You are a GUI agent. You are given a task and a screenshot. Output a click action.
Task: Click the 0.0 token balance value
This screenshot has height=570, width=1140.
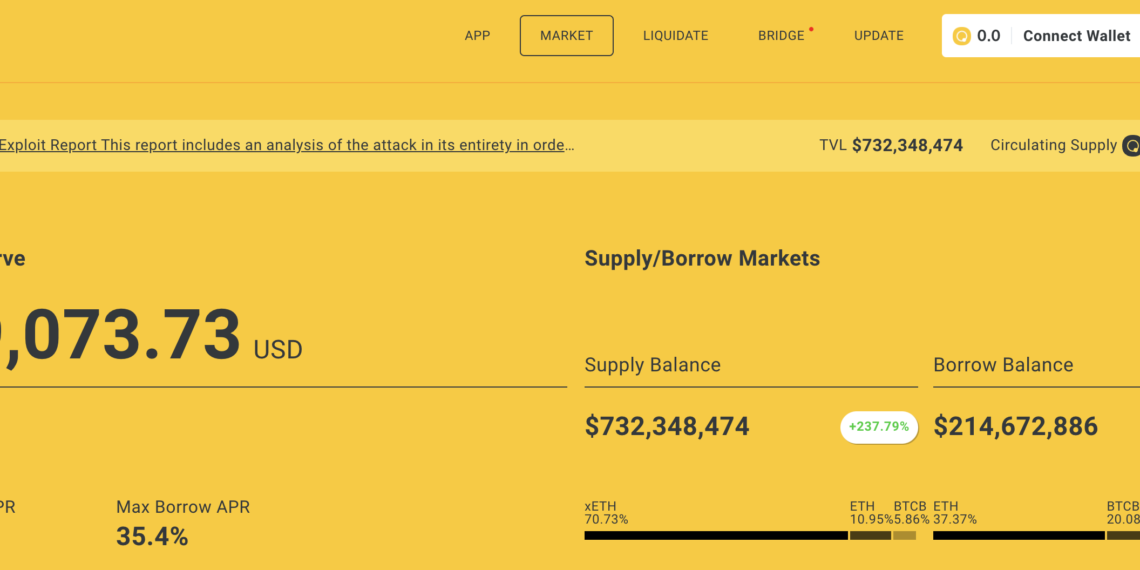988,36
